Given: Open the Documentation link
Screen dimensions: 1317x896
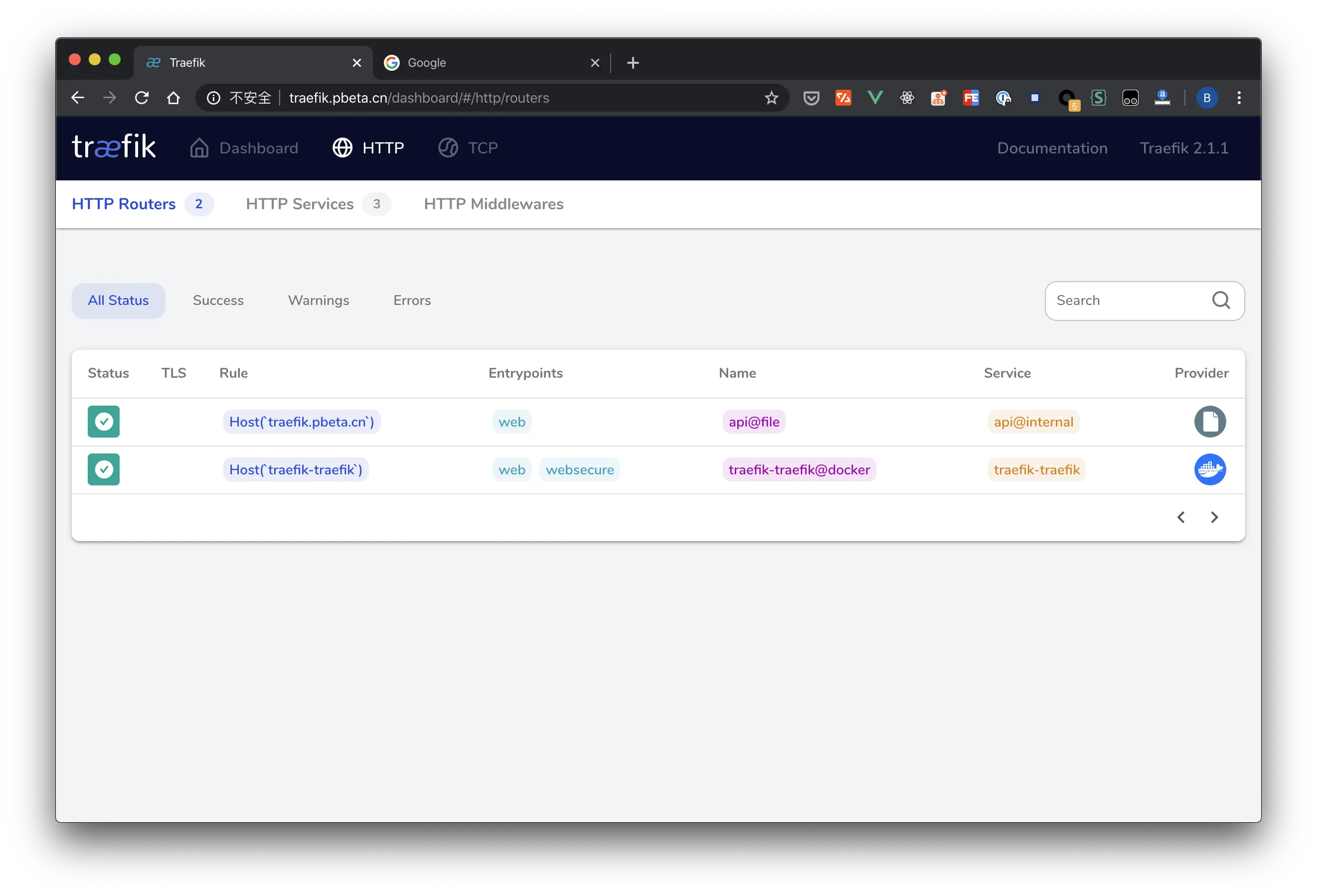Looking at the screenshot, I should coord(1052,148).
